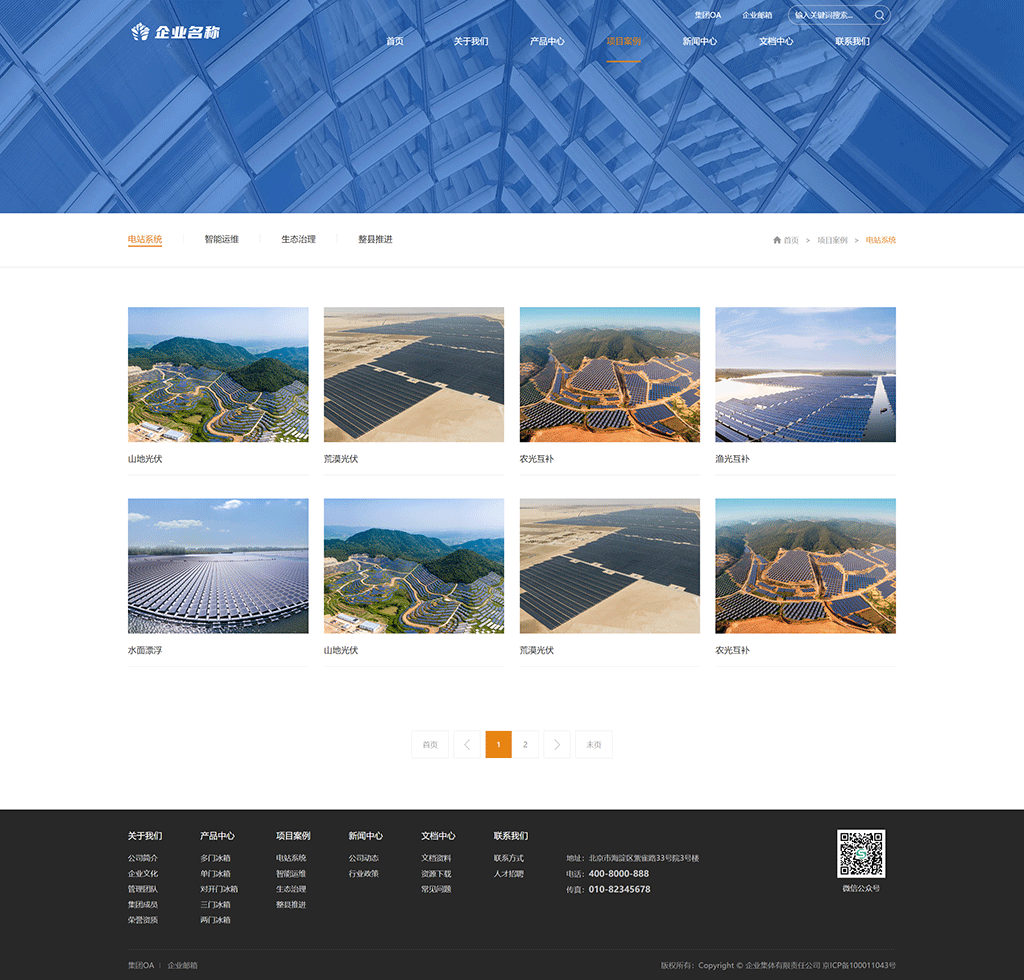Jump to page 2 in pagination

tap(525, 744)
